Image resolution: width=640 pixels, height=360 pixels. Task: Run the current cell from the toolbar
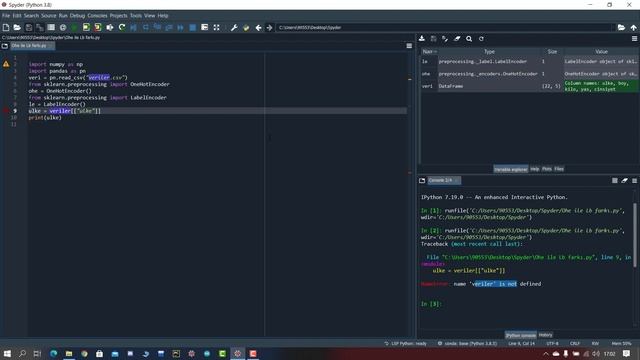click(x=86, y=27)
